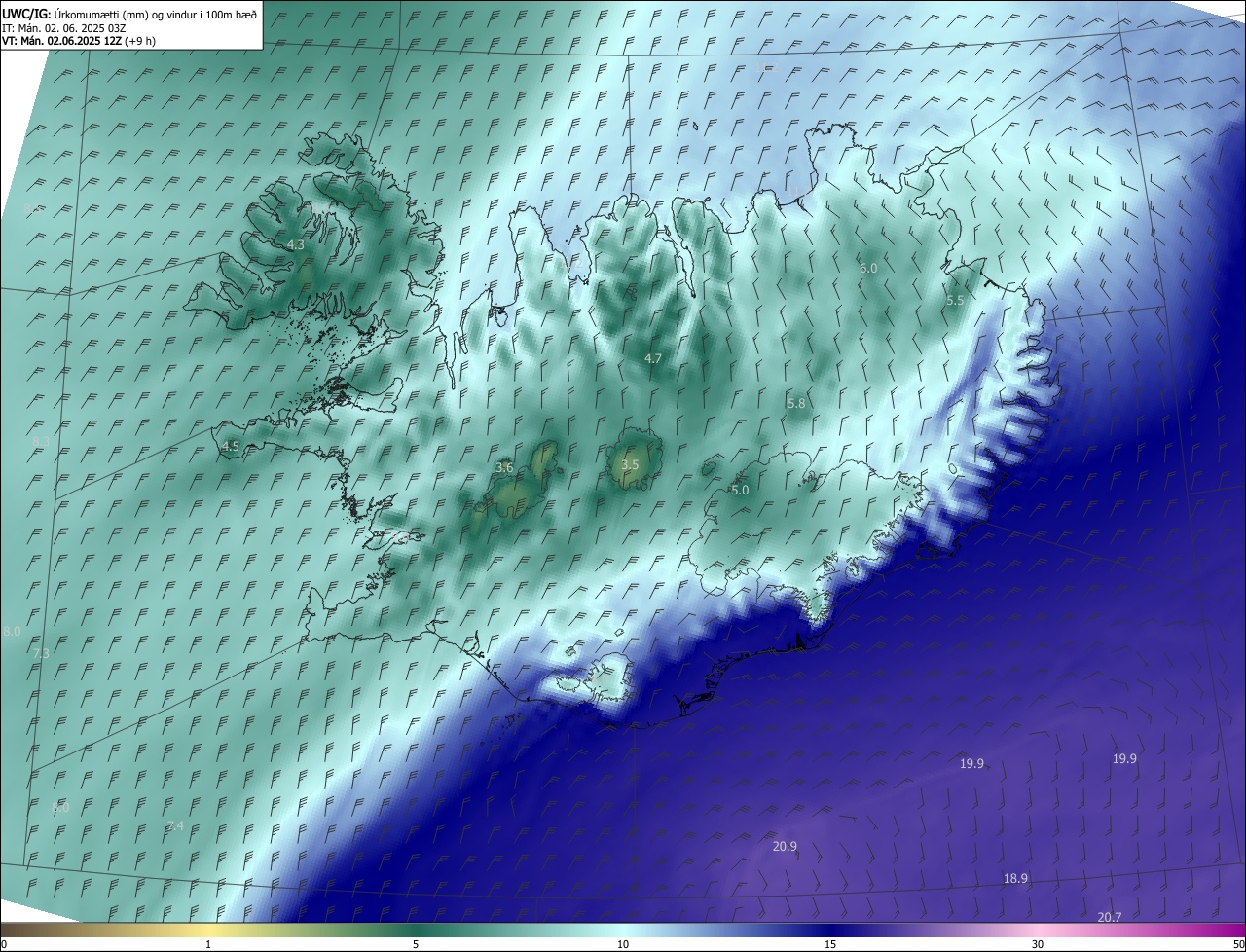Click the 10 tick on the color scale

(623, 944)
